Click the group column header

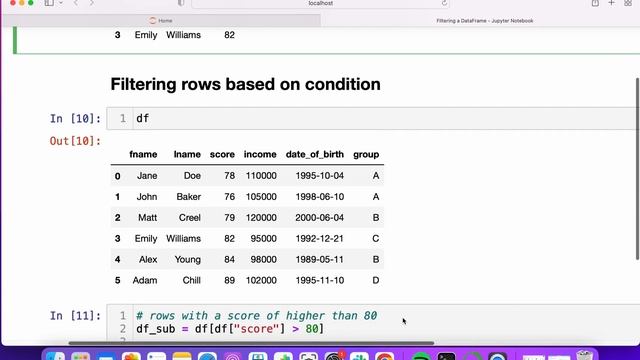point(366,154)
